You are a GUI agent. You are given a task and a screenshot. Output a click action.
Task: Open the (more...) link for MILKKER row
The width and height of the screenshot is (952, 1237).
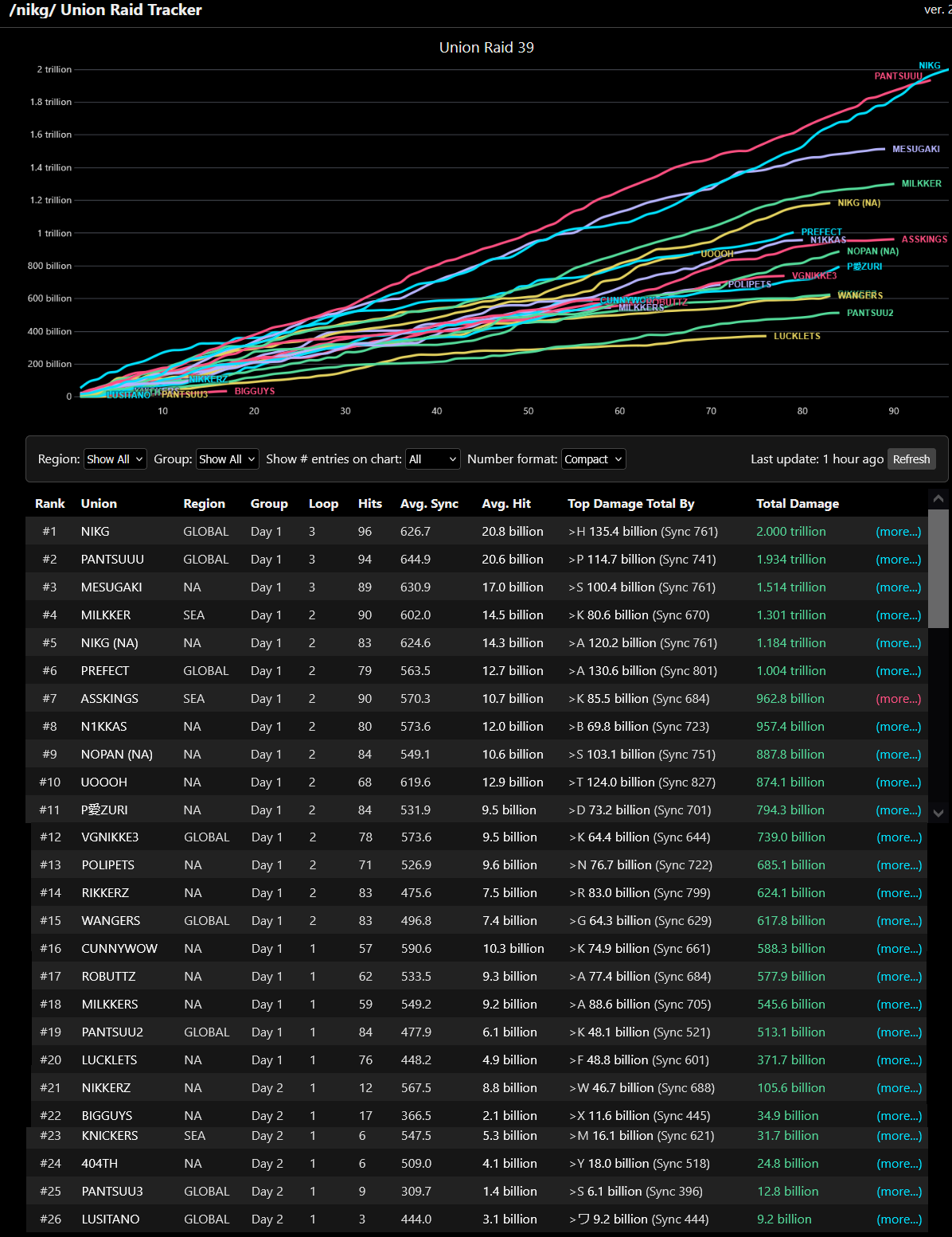click(899, 615)
